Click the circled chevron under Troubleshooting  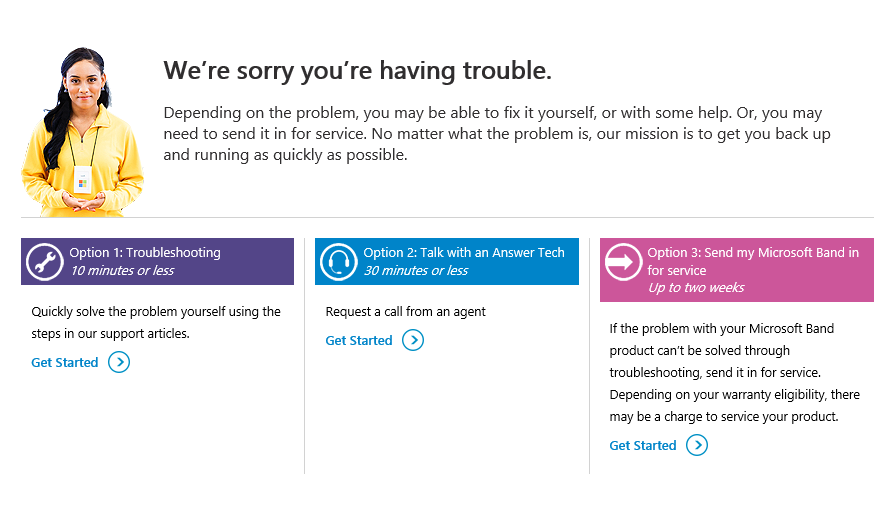coord(119,362)
